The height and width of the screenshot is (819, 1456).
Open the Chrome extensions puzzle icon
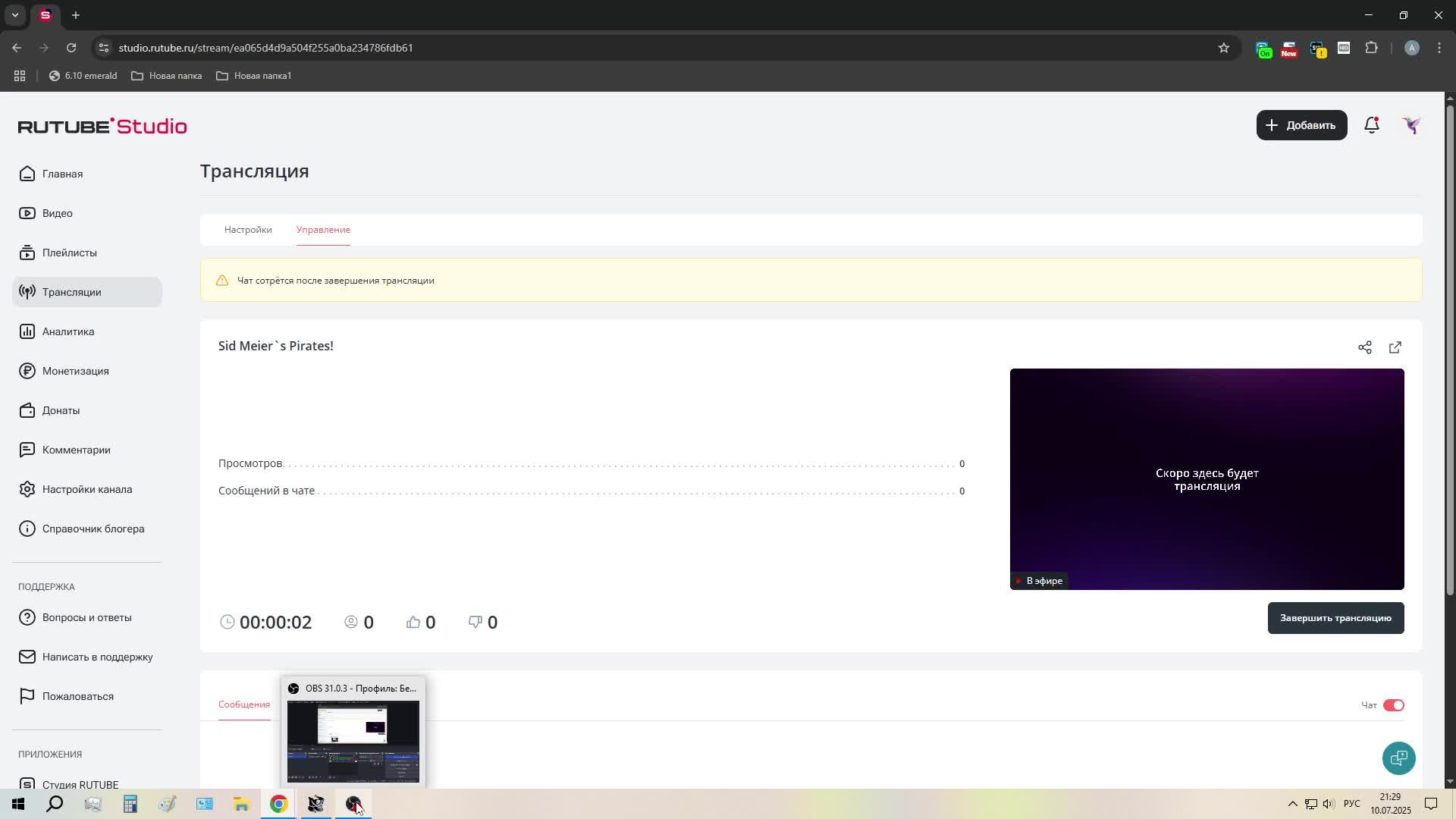point(1371,48)
